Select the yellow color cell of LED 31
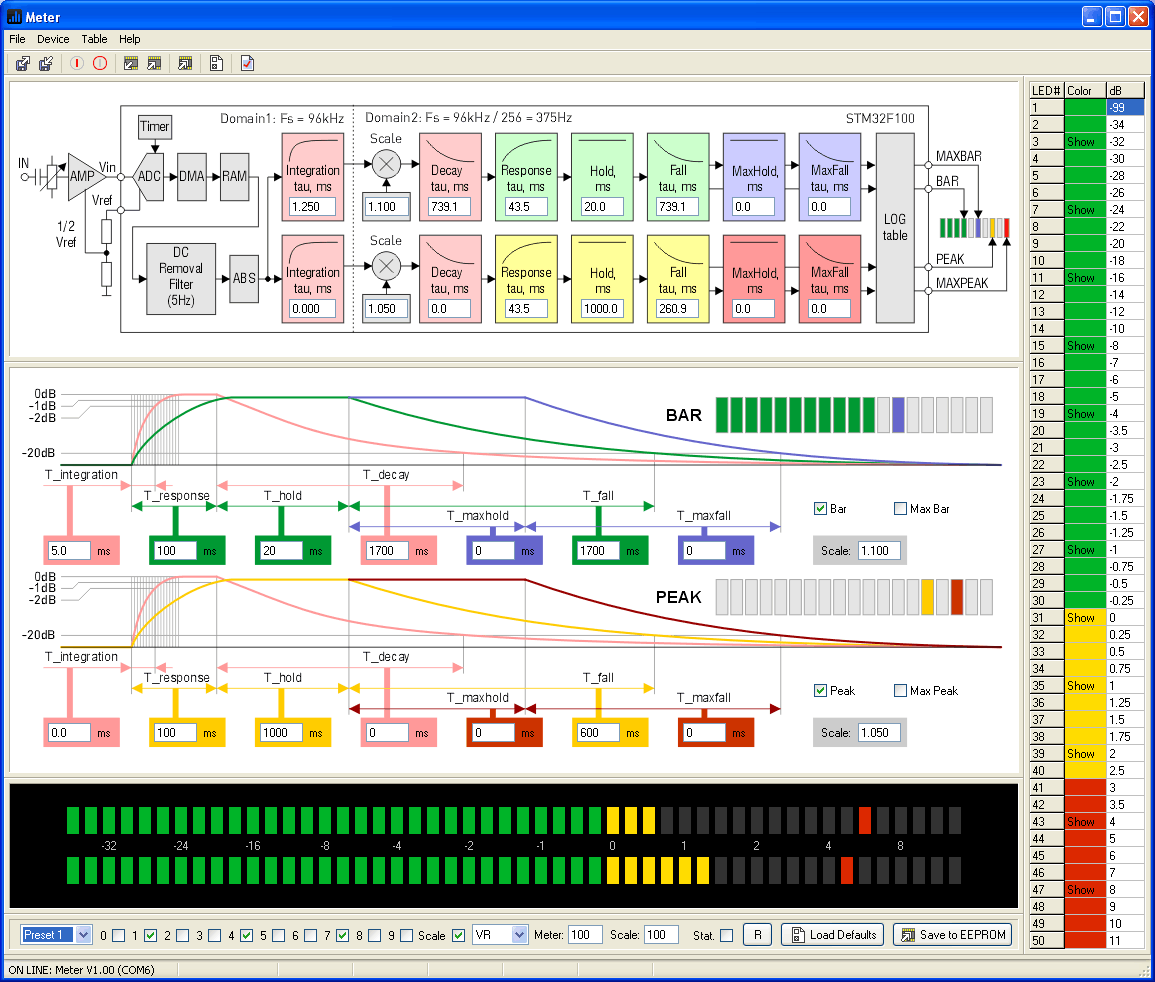 point(1085,618)
